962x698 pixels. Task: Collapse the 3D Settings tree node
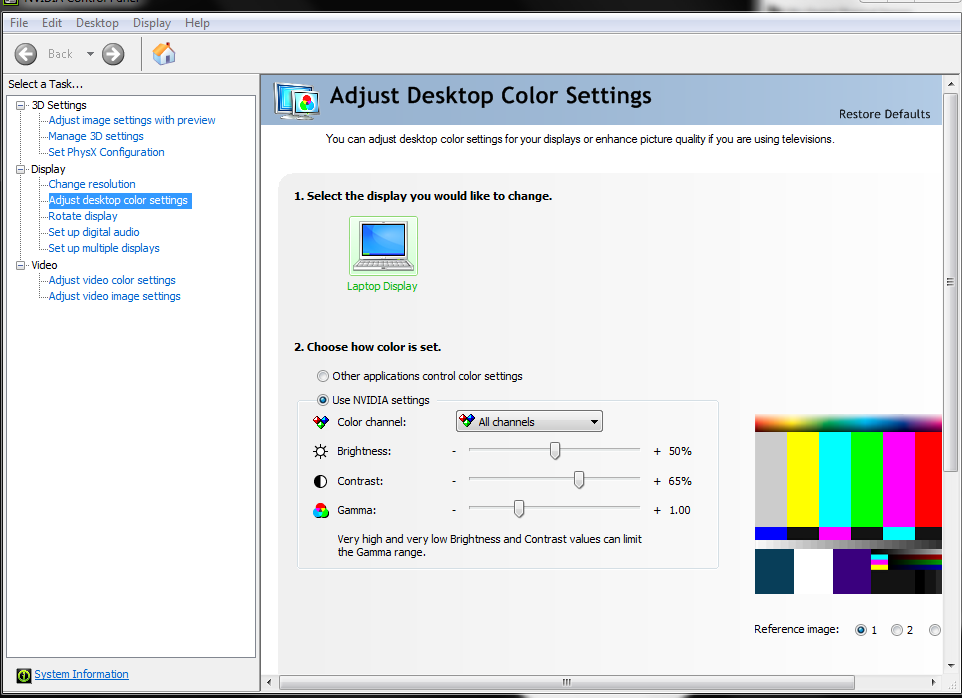click(21, 105)
